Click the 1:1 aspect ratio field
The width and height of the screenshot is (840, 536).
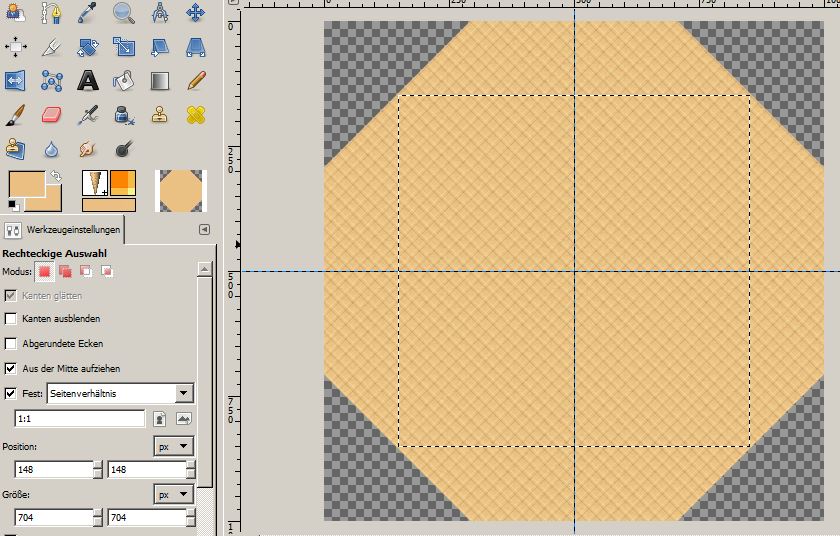pos(80,419)
